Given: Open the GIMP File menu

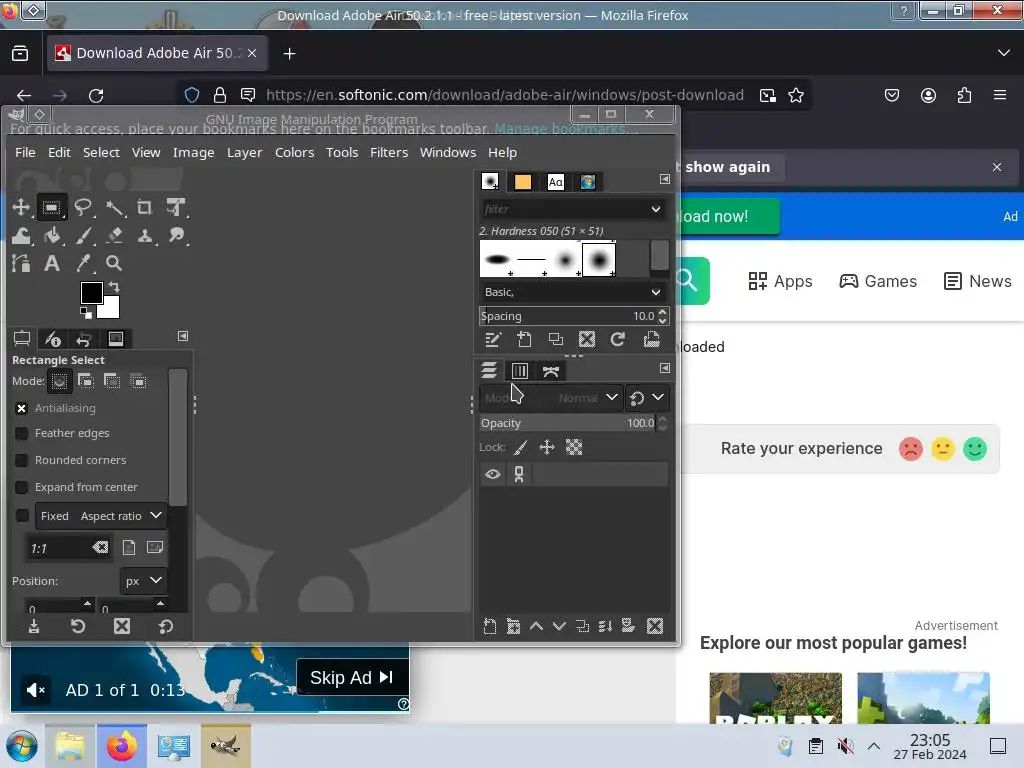Looking at the screenshot, I should (25, 153).
